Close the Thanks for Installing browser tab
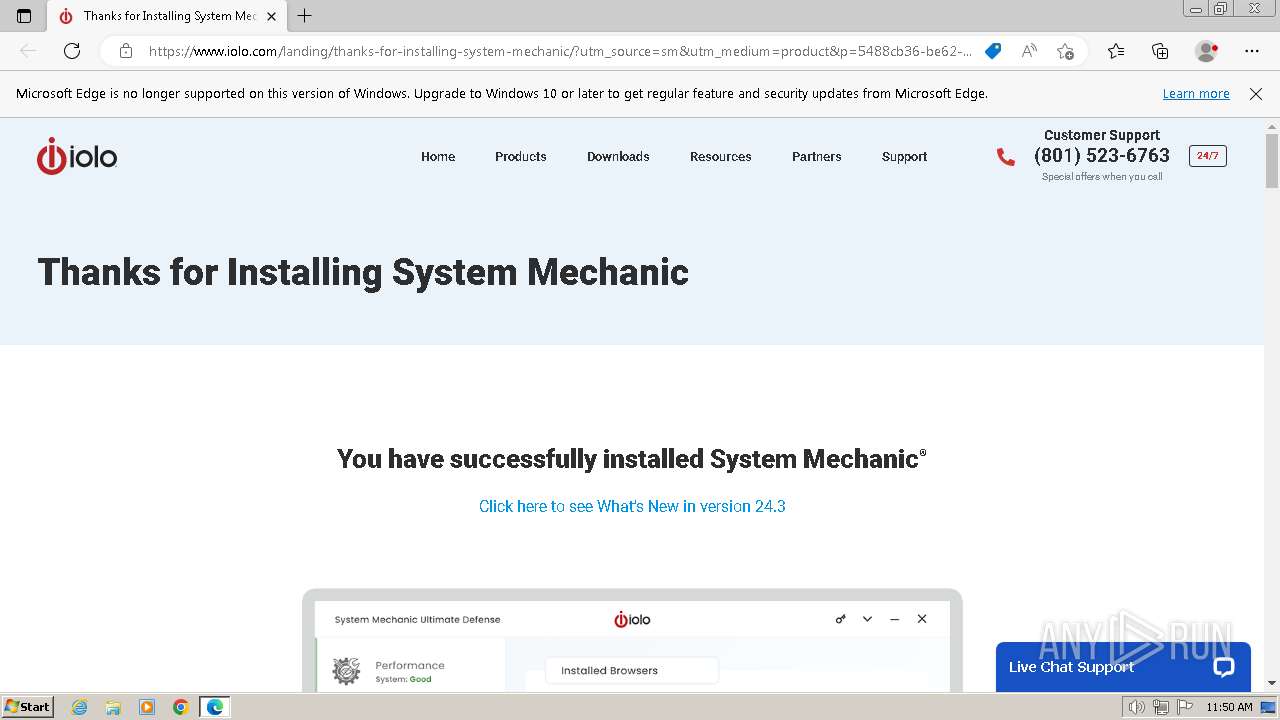This screenshot has width=1280, height=720. (x=271, y=16)
